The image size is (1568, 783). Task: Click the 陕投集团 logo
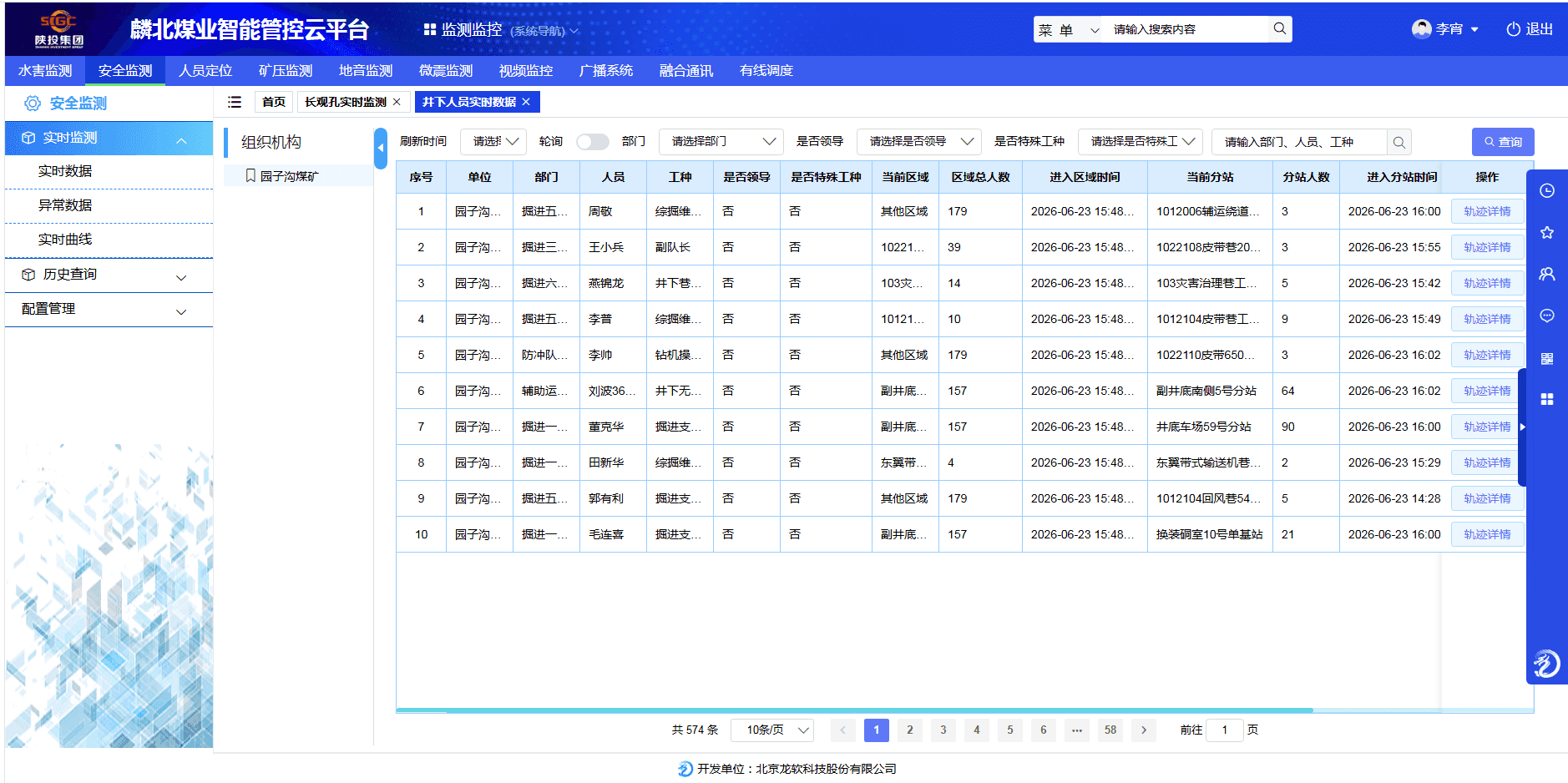tap(59, 29)
